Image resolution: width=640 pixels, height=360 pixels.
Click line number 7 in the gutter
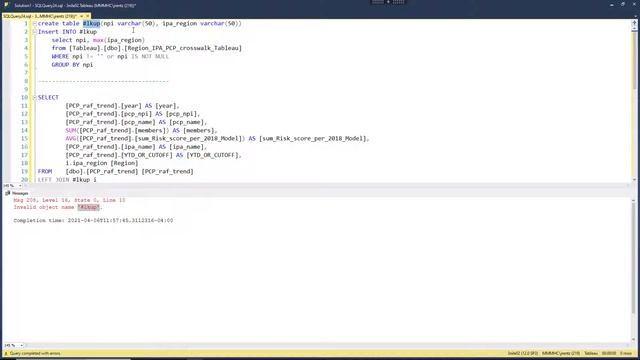(x=26, y=73)
